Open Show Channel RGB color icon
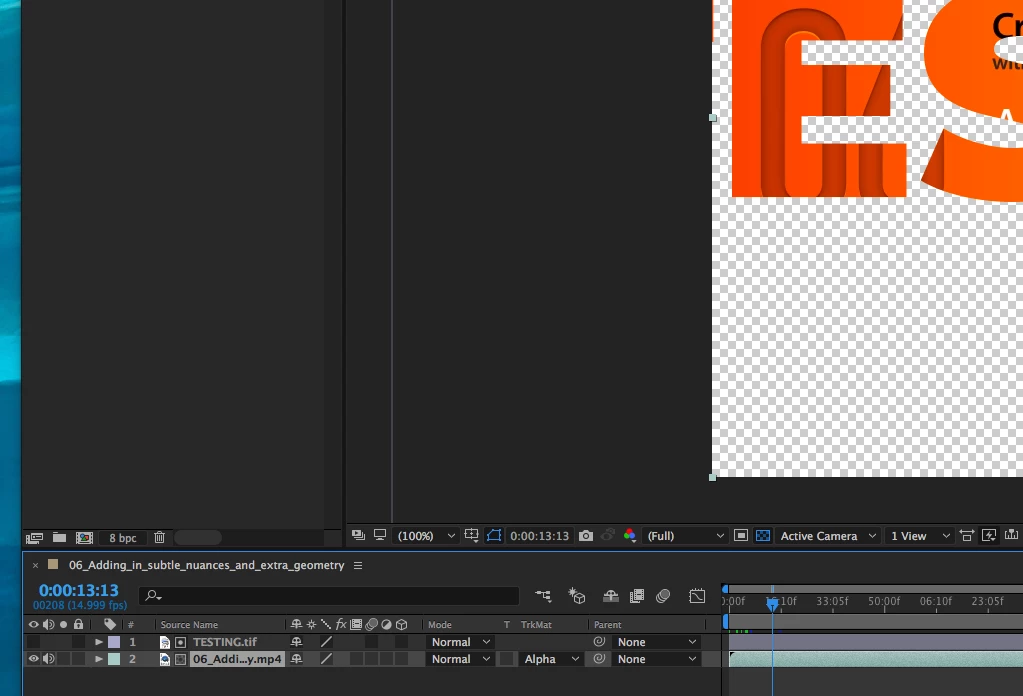Image resolution: width=1023 pixels, height=696 pixels. coord(630,536)
